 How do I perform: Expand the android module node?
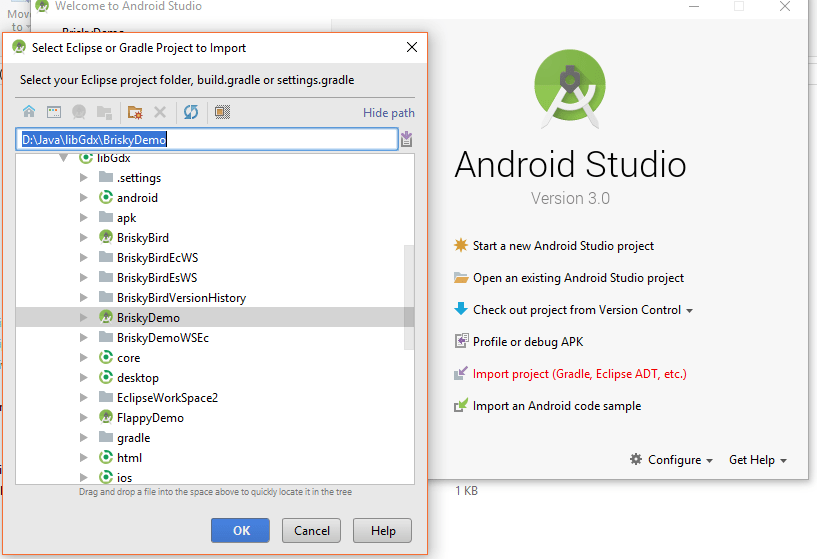(83, 197)
